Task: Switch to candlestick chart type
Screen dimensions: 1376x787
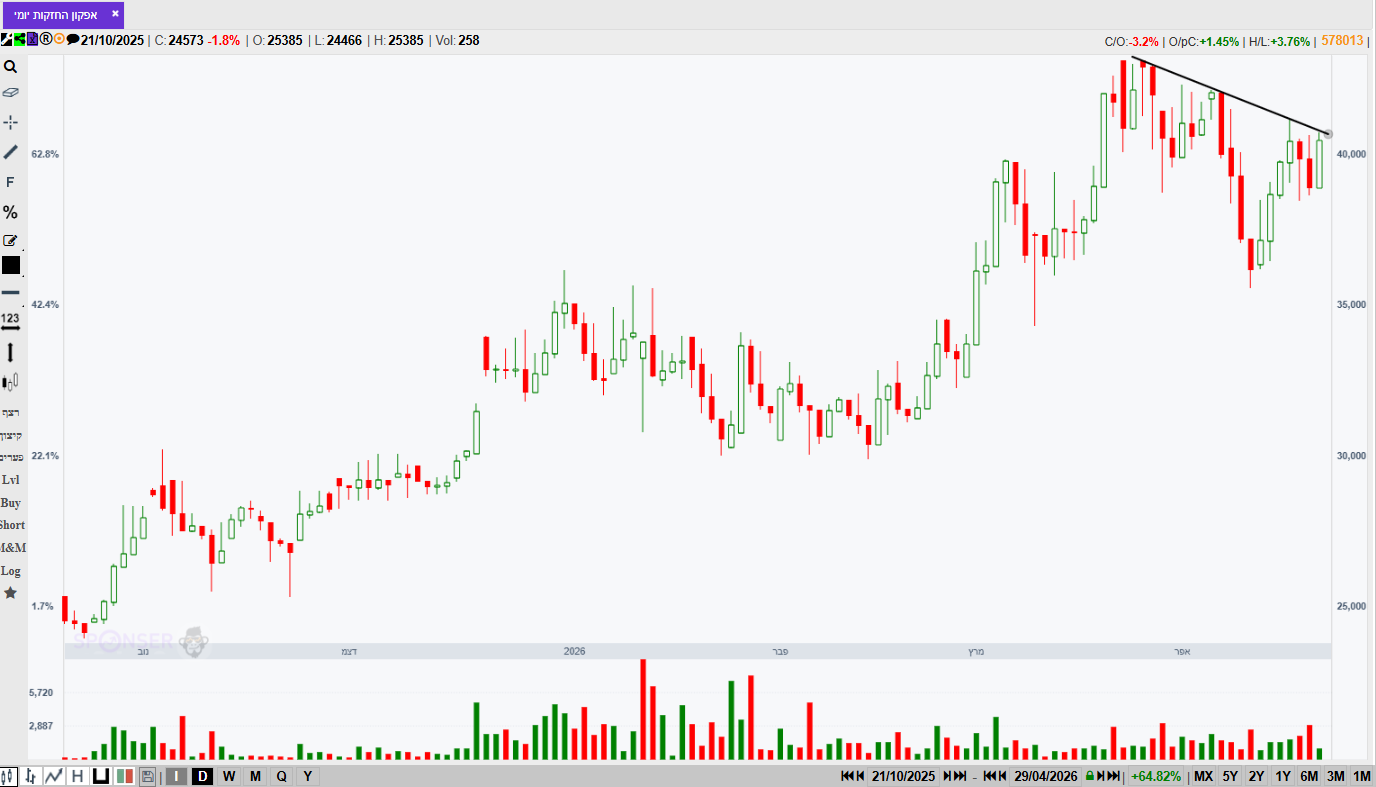Action: pyautogui.click(x=9, y=776)
